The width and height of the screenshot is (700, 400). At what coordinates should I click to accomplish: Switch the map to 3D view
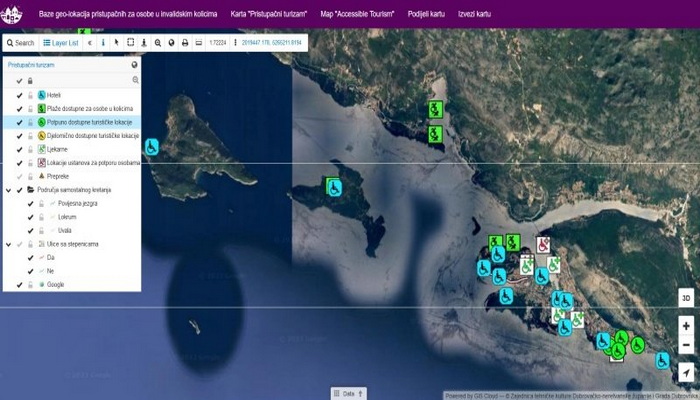(685, 298)
